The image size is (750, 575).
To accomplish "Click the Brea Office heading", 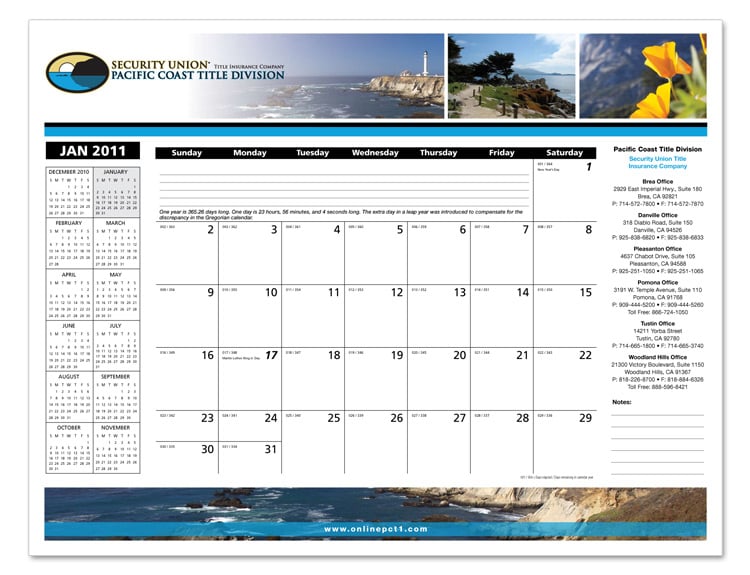I will pos(658,181).
